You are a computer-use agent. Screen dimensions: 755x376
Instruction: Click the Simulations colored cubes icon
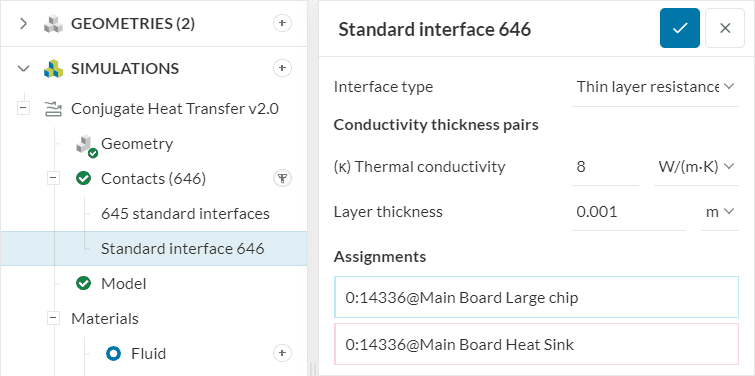(x=53, y=69)
